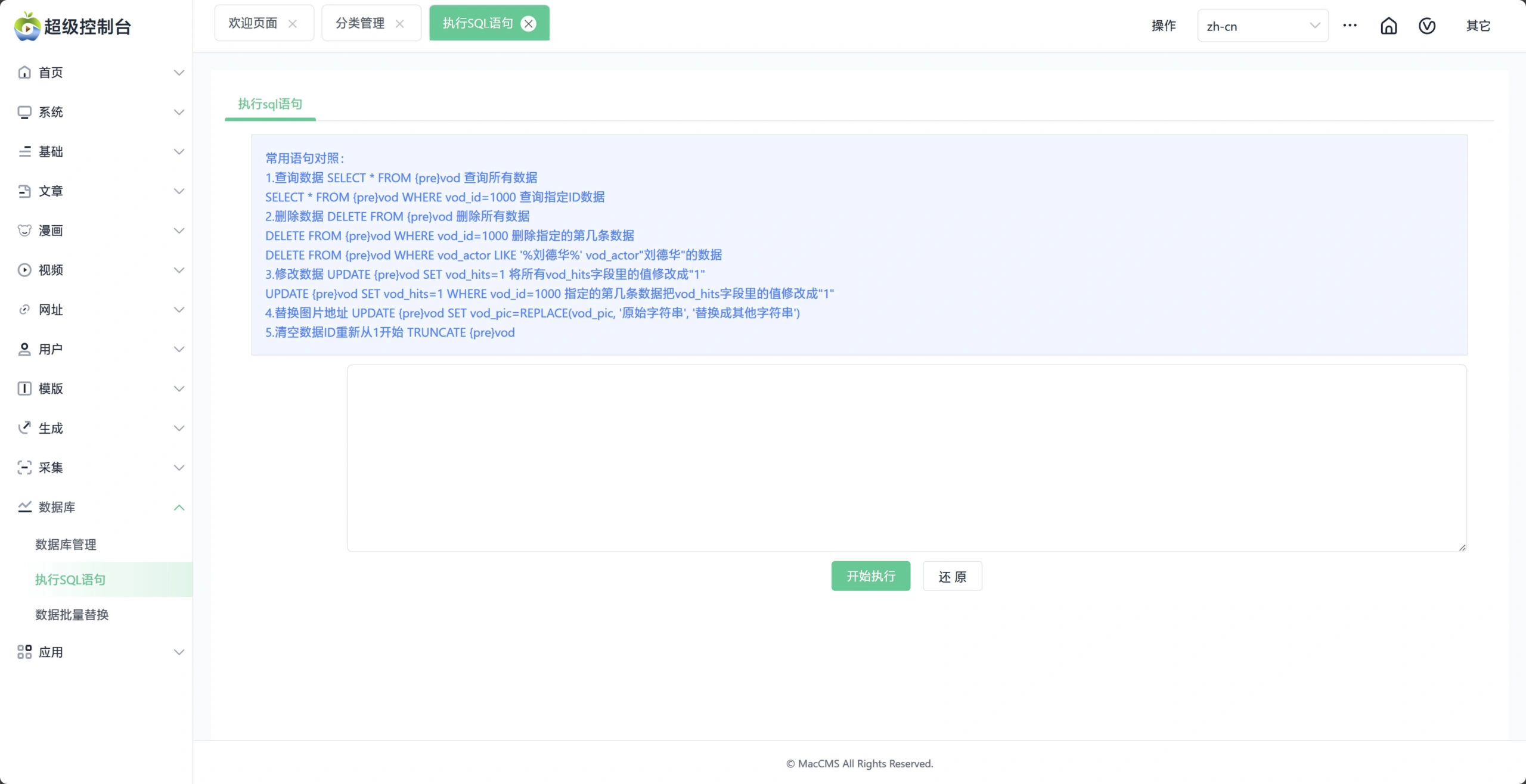
Task: Close the 欢迎页面 tab
Action: [x=292, y=24]
